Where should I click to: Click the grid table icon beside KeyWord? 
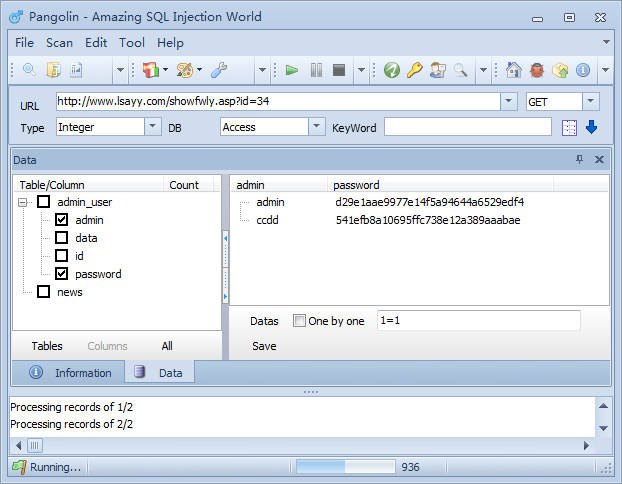(569, 128)
